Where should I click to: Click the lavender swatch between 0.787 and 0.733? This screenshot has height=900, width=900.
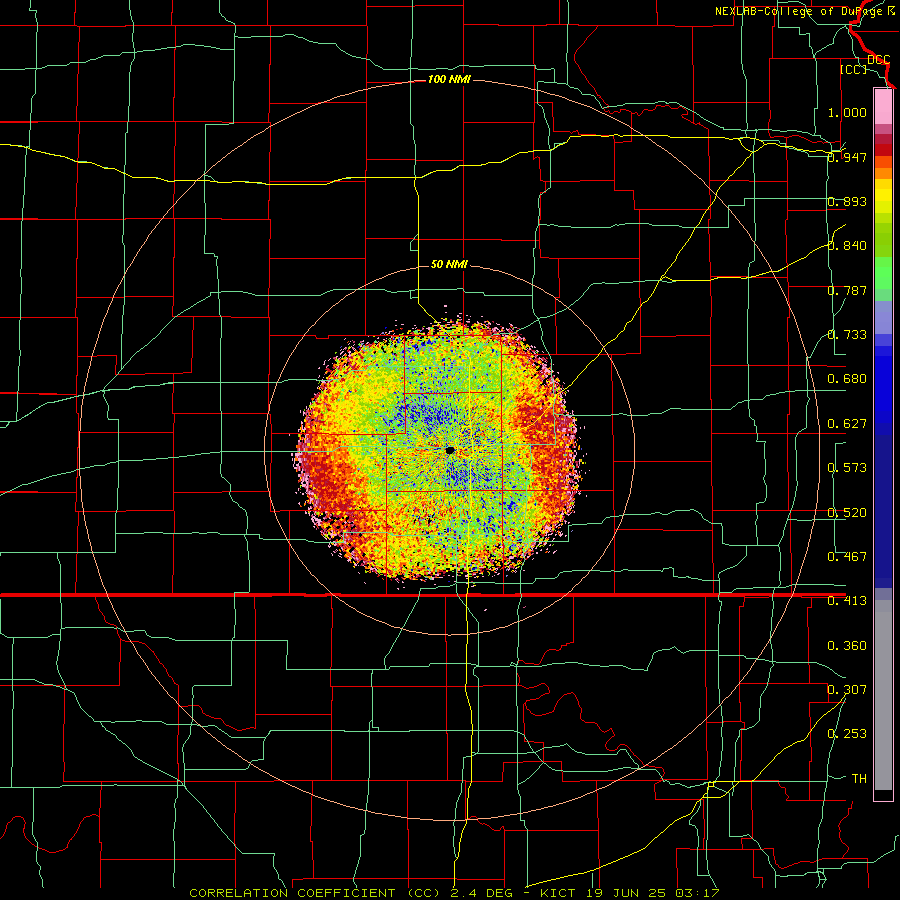click(883, 317)
